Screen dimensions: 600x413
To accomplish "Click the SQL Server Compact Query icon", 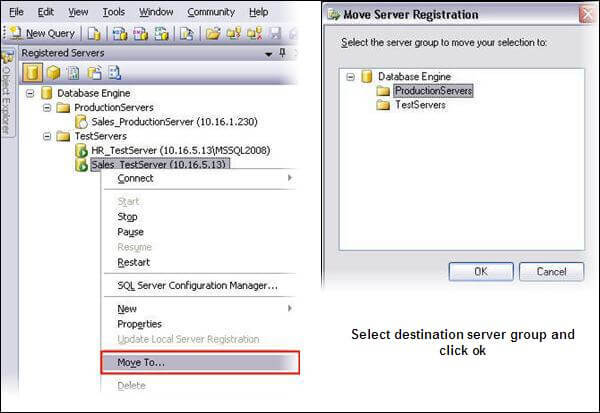I will tap(187, 34).
